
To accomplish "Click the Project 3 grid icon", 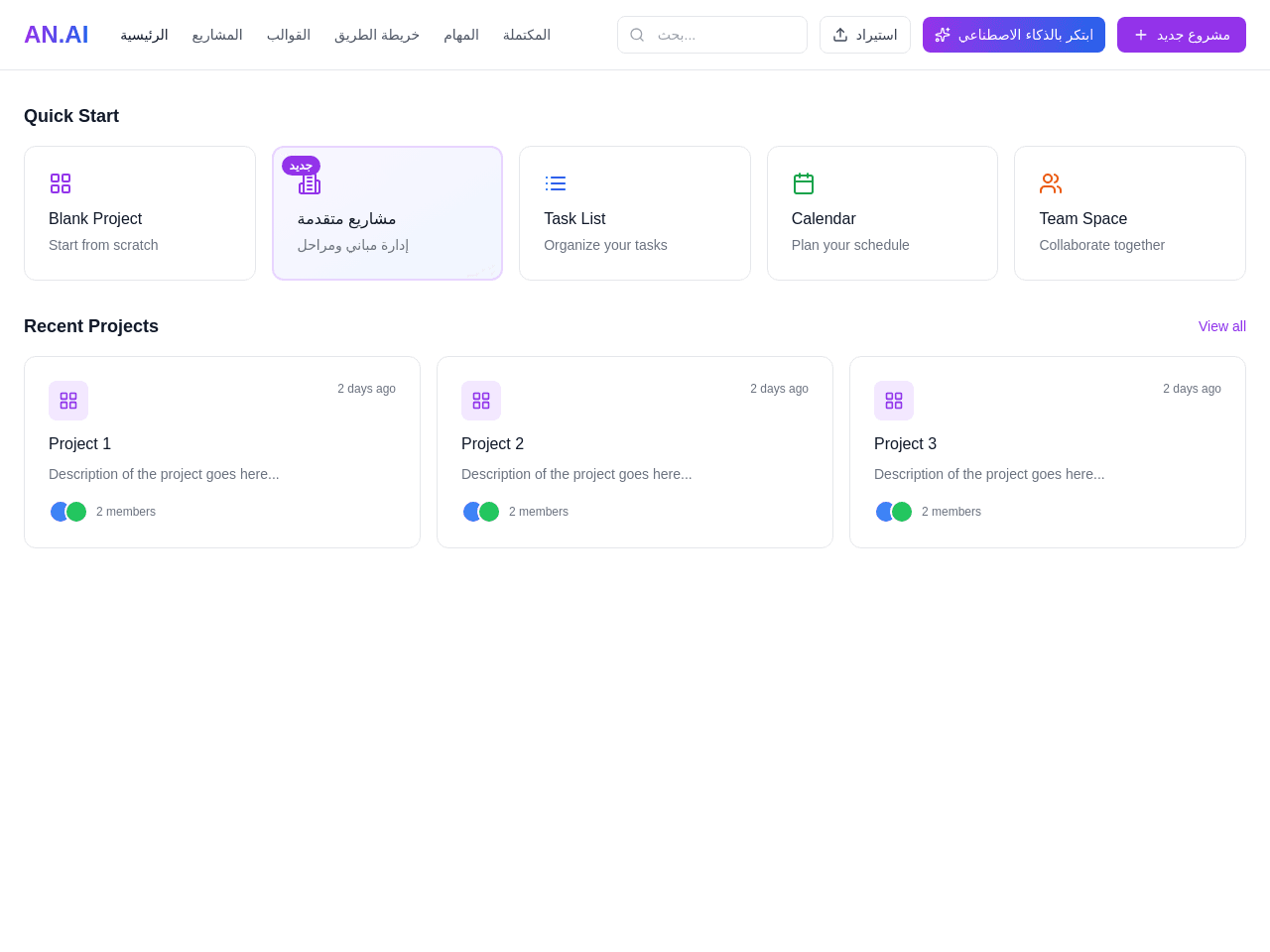I will [x=894, y=401].
